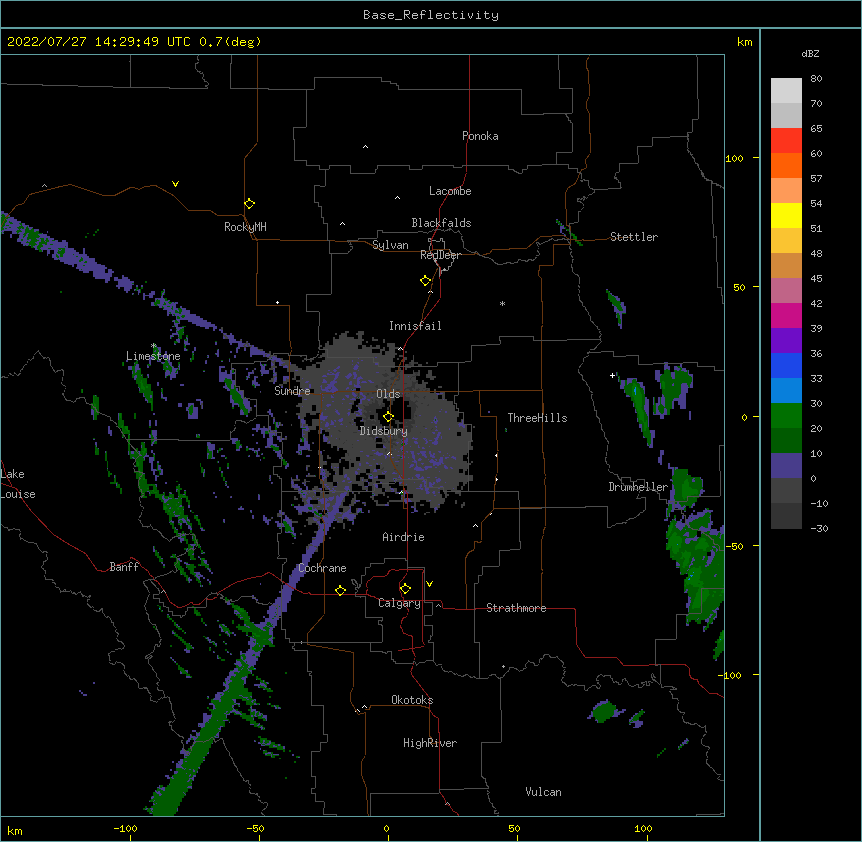Click the Base_Reflectivity title text
Screen dimensions: 862x842
pyautogui.click(x=431, y=15)
